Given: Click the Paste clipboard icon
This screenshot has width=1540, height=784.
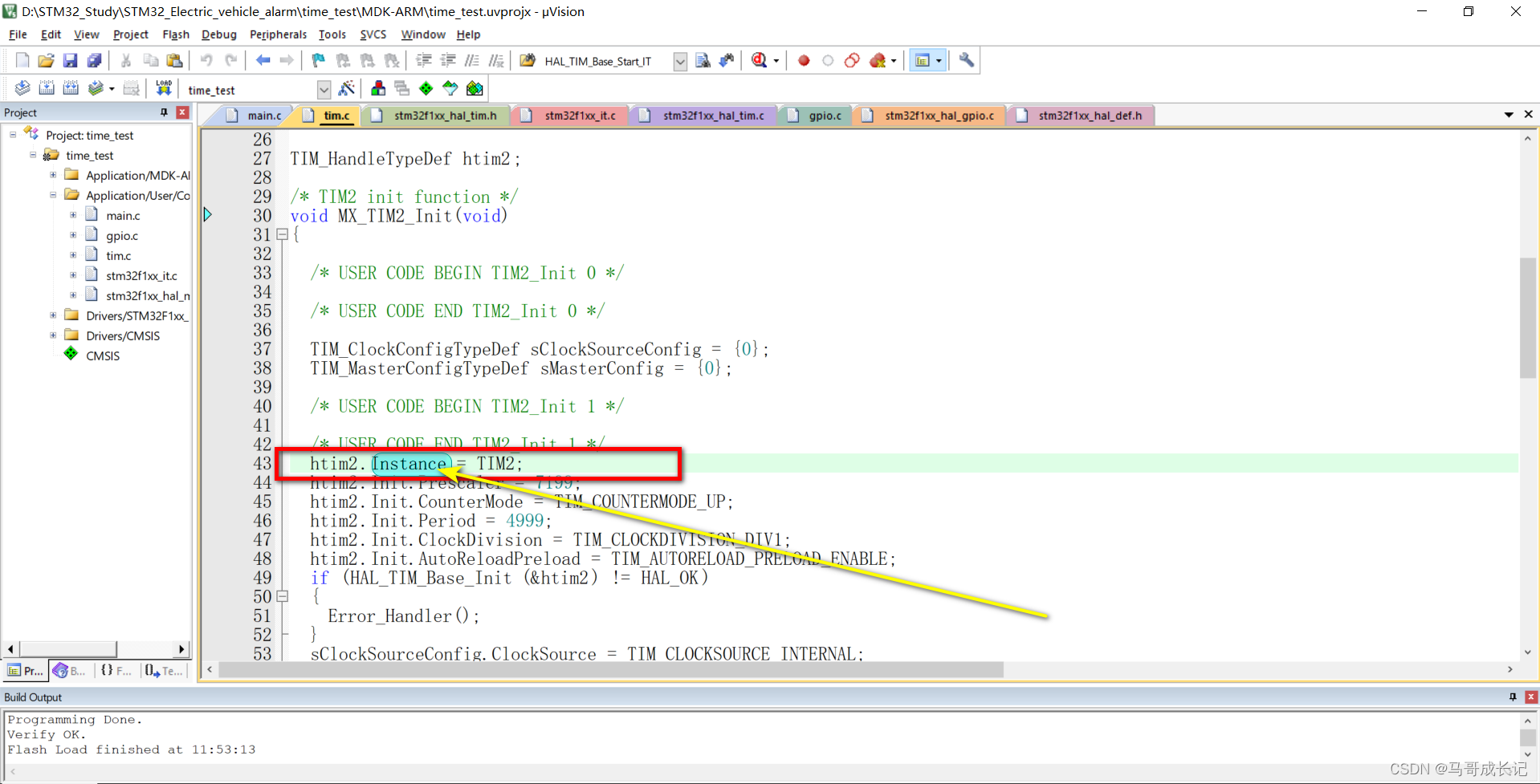Looking at the screenshot, I should tap(174, 60).
